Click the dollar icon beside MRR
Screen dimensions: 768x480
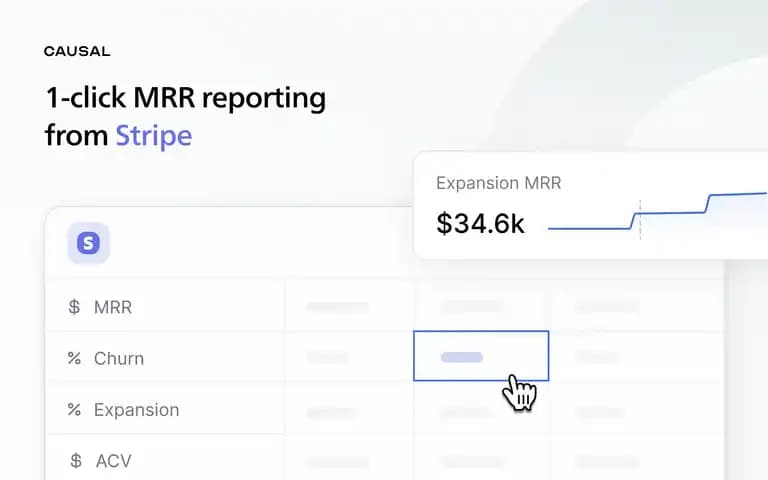[x=74, y=307]
